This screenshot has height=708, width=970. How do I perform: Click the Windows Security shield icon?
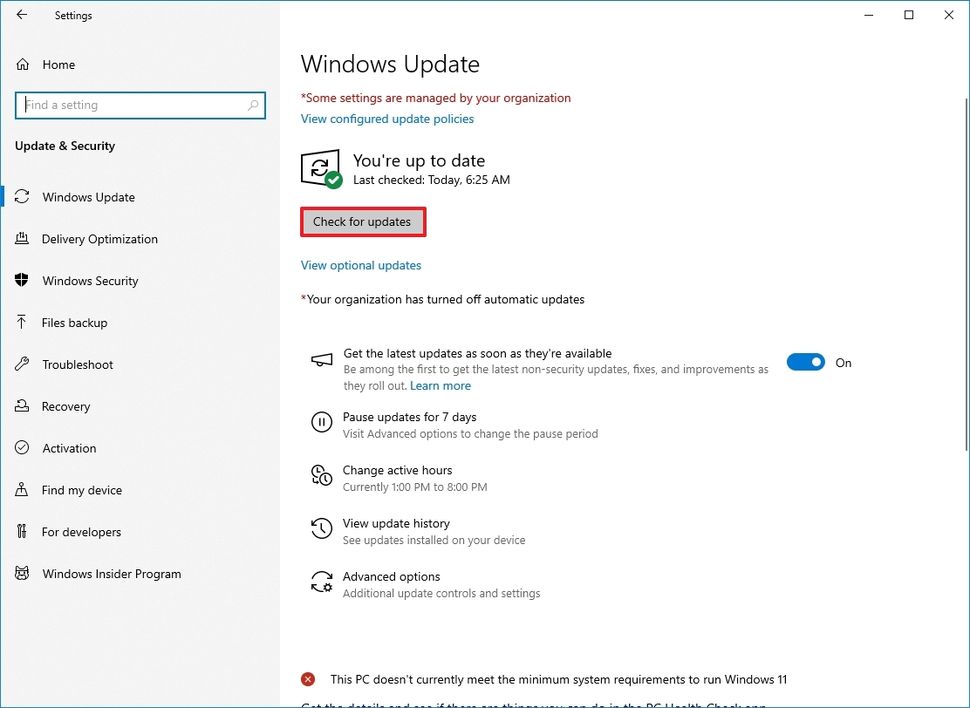[23, 281]
